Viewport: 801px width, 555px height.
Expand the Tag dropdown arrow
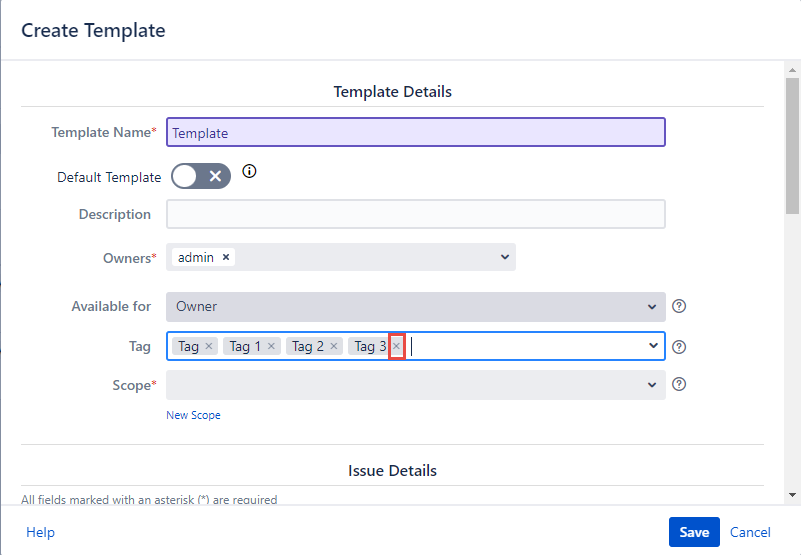[x=653, y=346]
